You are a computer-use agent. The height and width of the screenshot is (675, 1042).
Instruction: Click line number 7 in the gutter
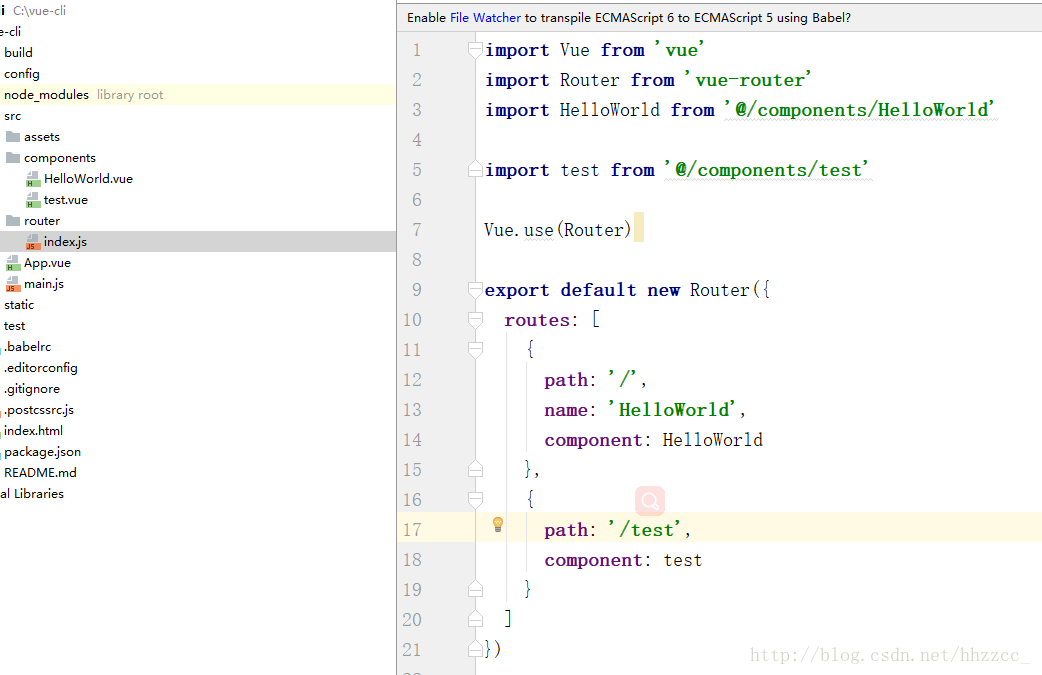(417, 230)
